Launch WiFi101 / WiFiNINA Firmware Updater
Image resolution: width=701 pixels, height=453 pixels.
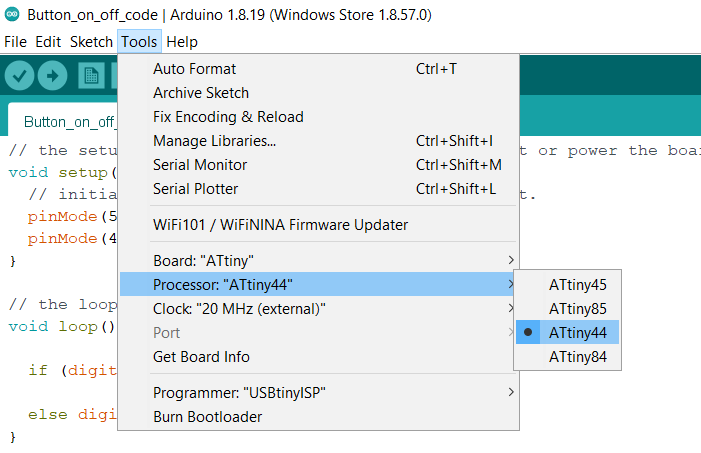point(319,224)
